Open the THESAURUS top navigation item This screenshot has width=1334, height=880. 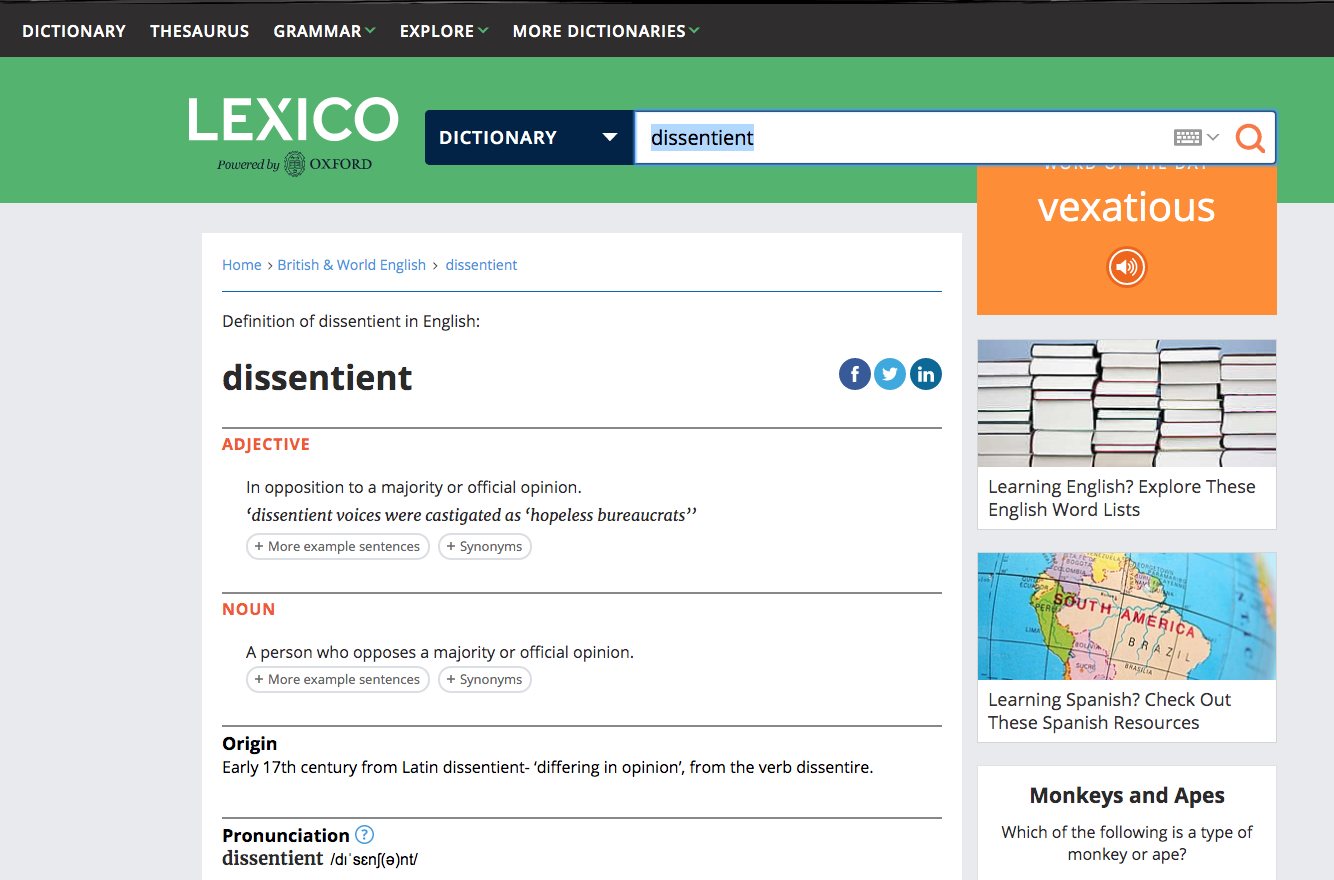click(200, 31)
